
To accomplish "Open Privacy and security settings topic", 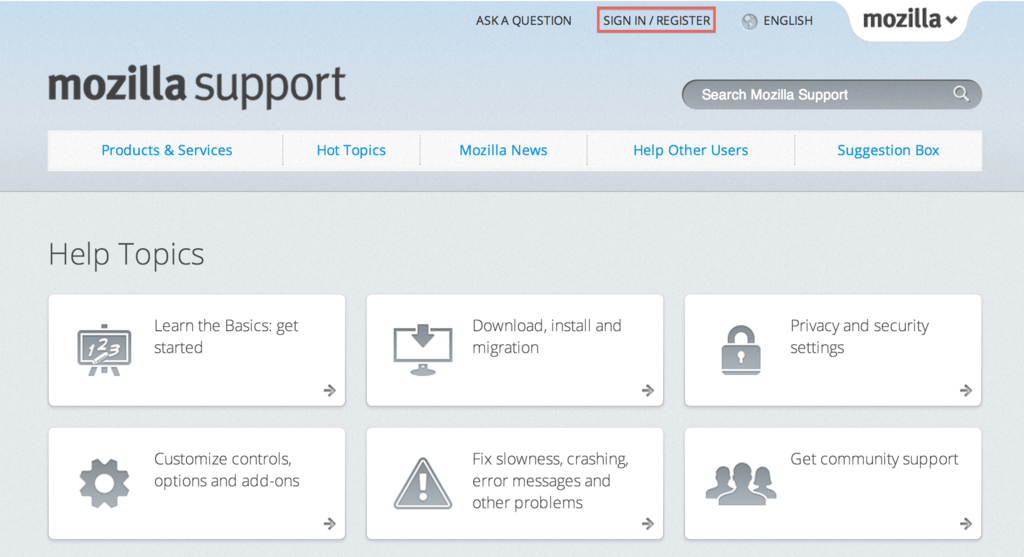I will pos(833,350).
